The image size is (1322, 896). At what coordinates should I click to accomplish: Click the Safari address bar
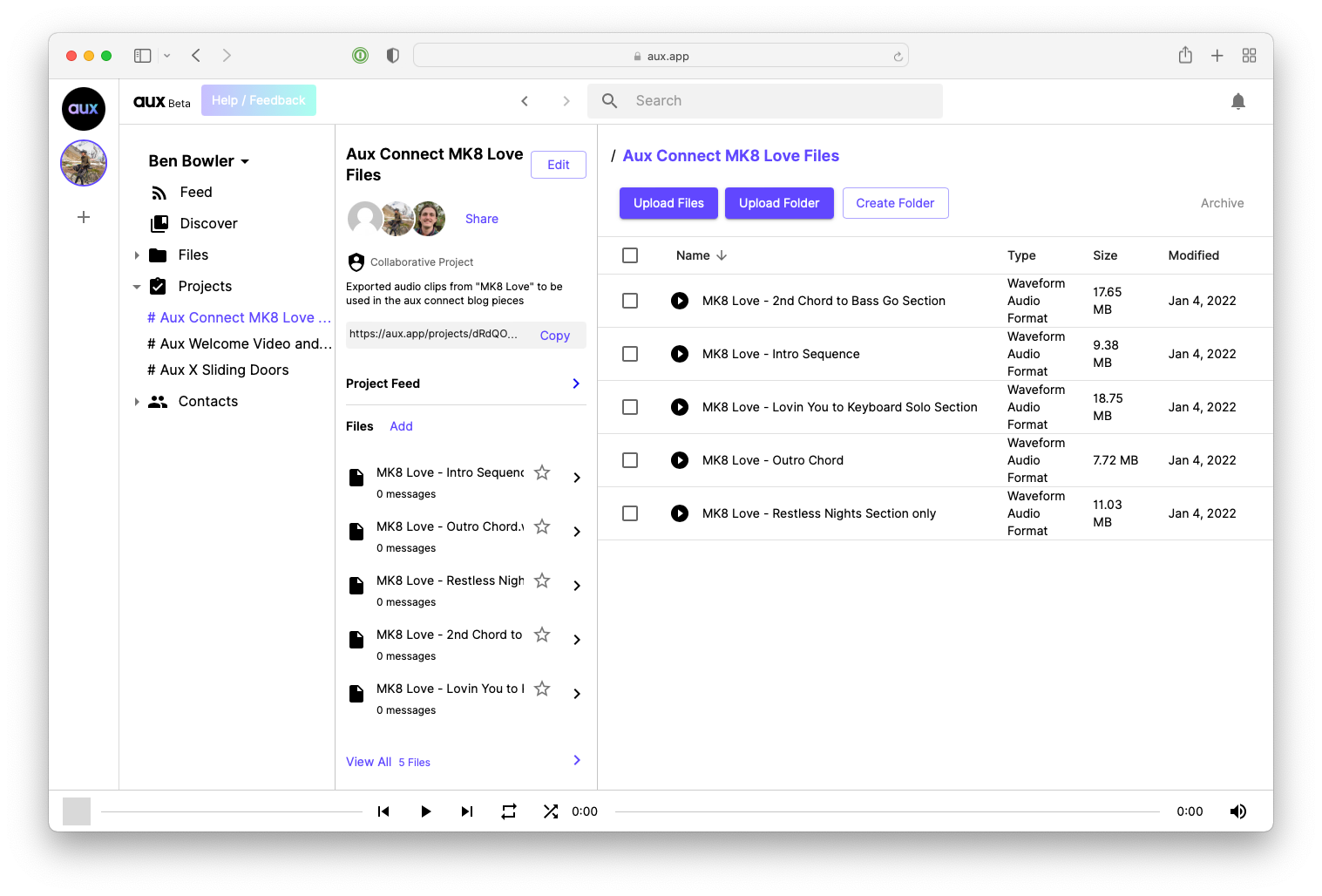(661, 56)
